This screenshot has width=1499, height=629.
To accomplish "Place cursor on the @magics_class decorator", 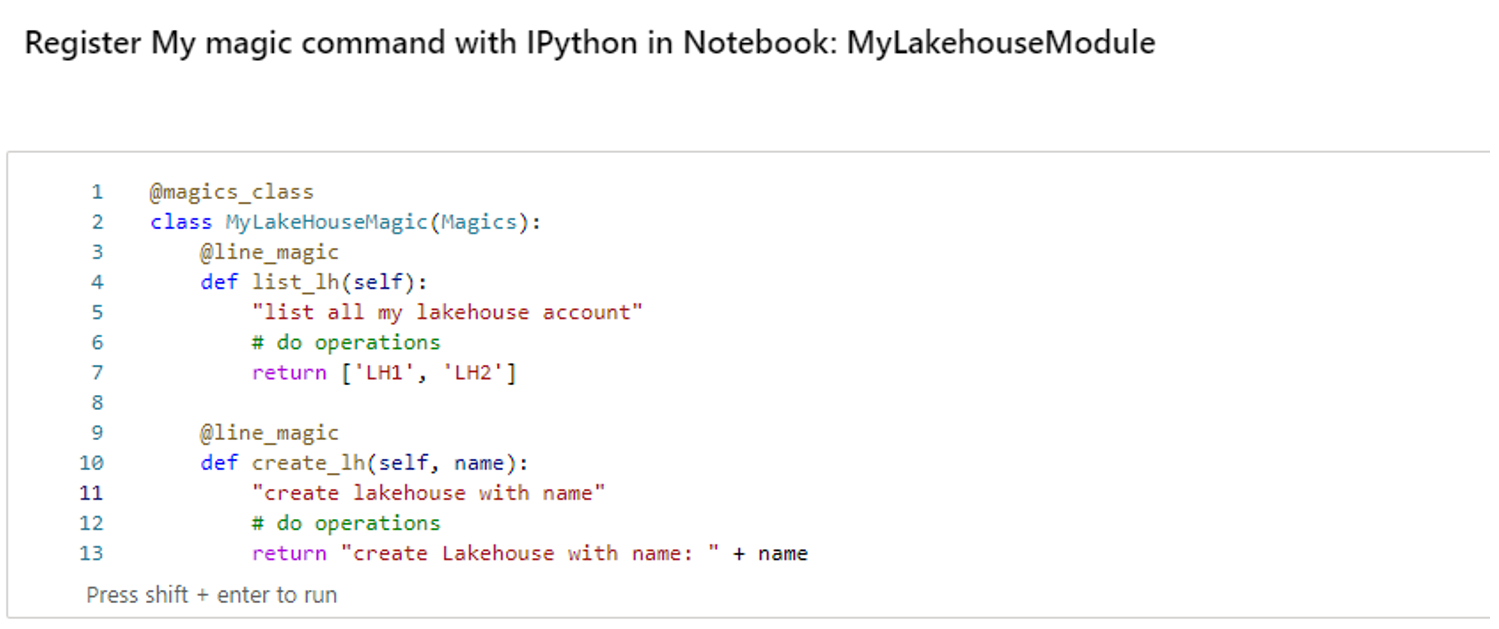I will pyautogui.click(x=231, y=192).
